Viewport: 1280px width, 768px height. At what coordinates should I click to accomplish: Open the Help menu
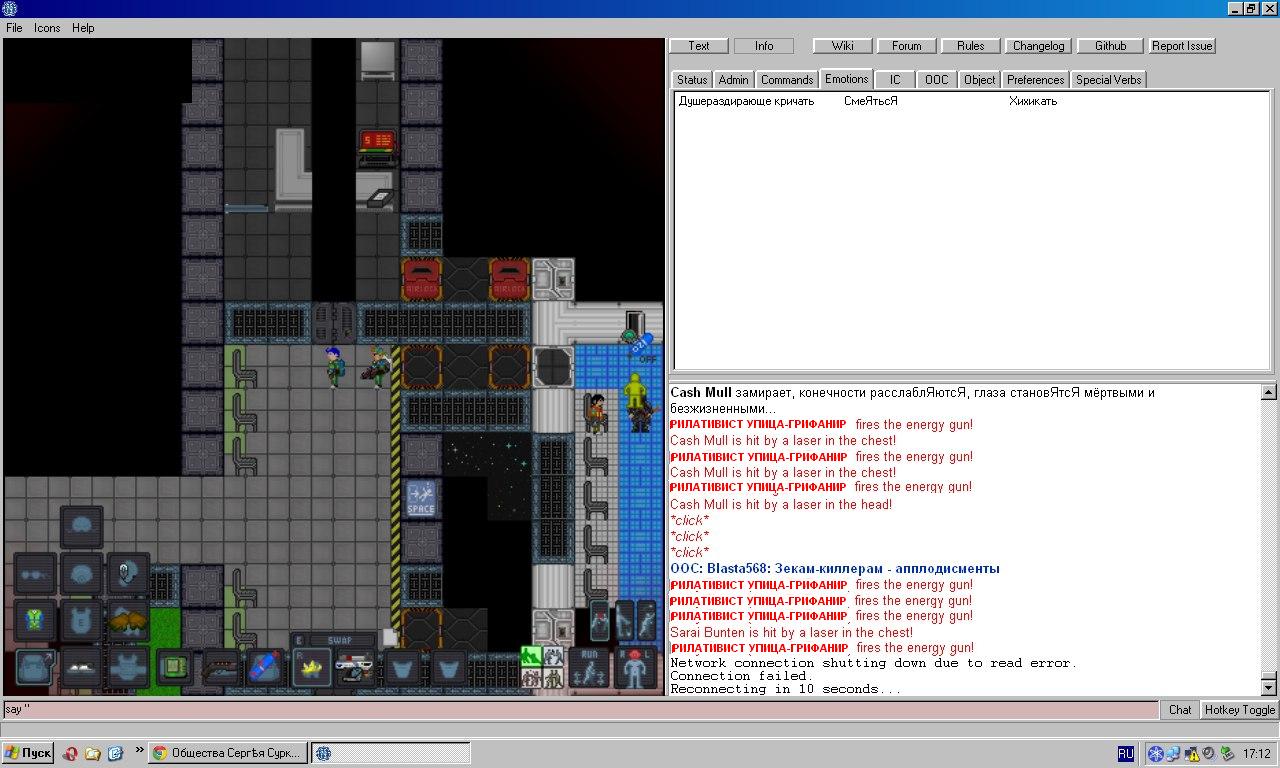(x=83, y=28)
